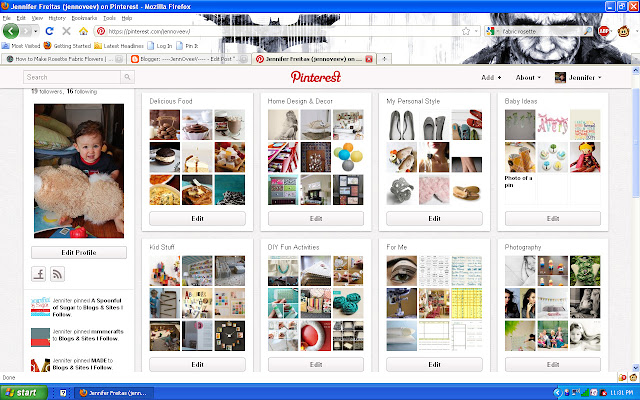This screenshot has height=400, width=640.
Task: Click the Pinterest logo
Action: pos(316,77)
